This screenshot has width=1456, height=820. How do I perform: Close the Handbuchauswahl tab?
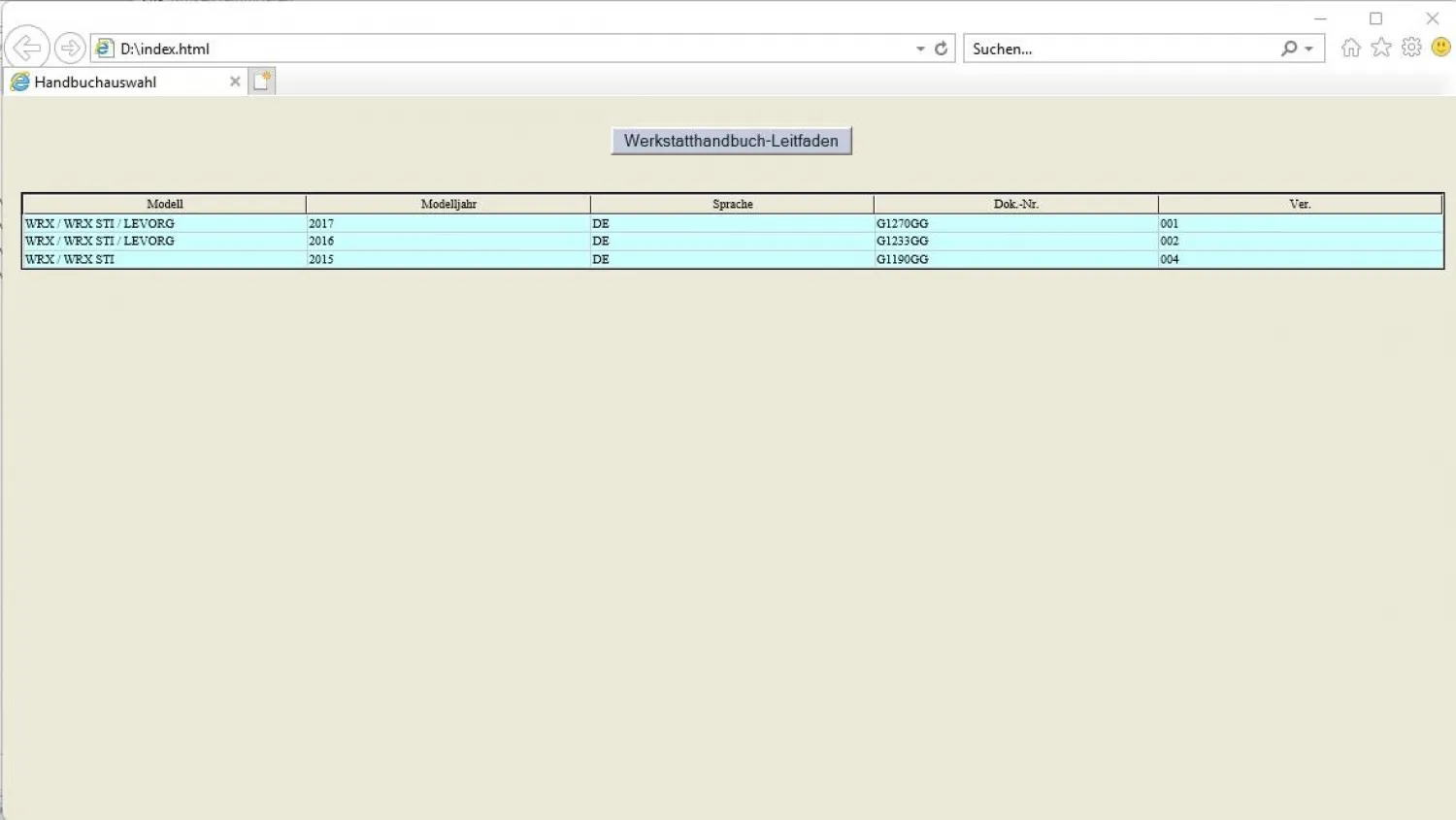235,82
